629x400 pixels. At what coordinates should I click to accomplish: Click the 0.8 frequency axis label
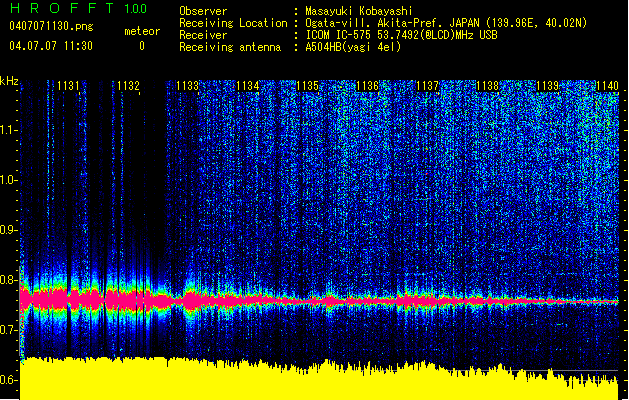coord(8,280)
